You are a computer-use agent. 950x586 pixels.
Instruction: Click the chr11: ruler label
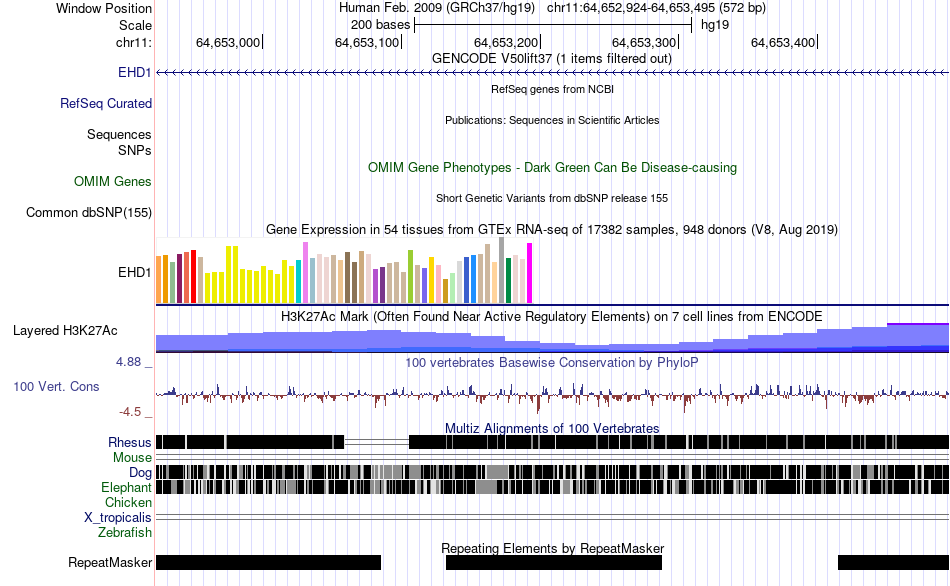[133, 43]
